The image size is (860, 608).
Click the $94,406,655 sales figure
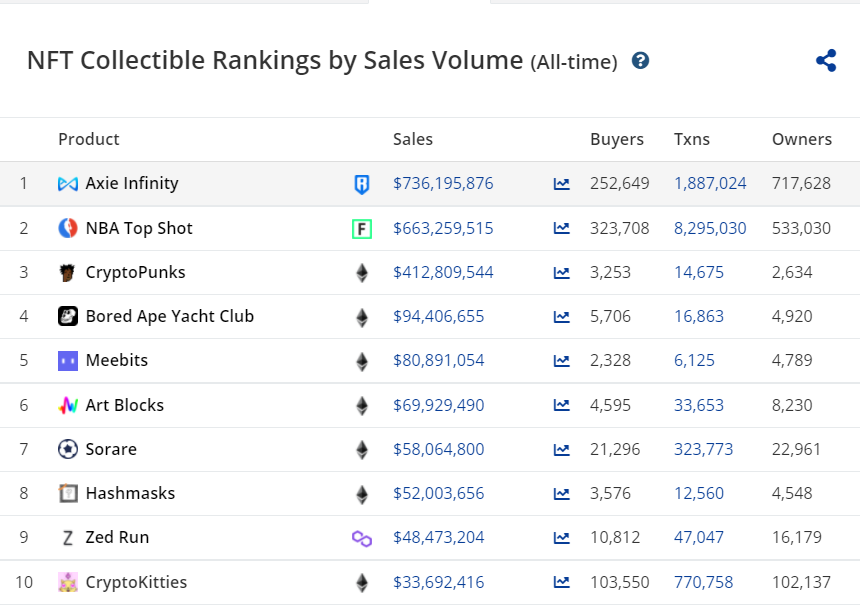(x=438, y=316)
